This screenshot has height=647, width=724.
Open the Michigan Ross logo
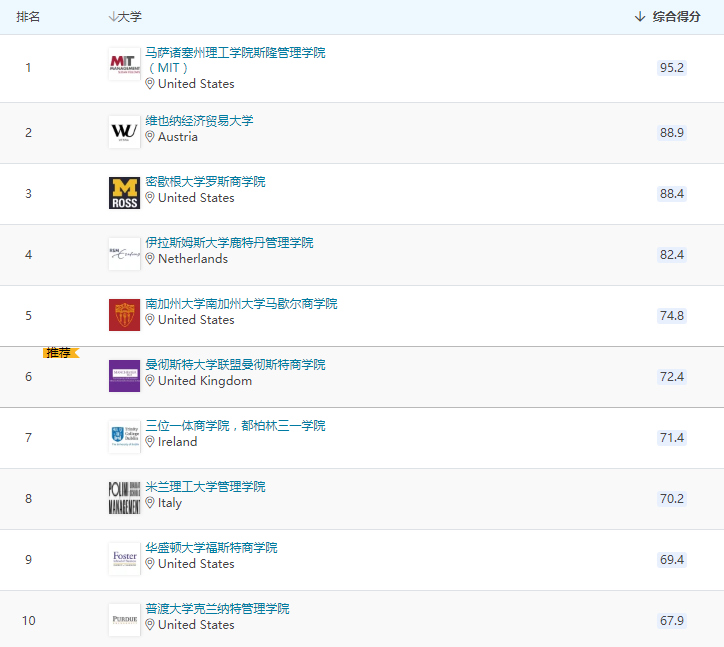124,193
